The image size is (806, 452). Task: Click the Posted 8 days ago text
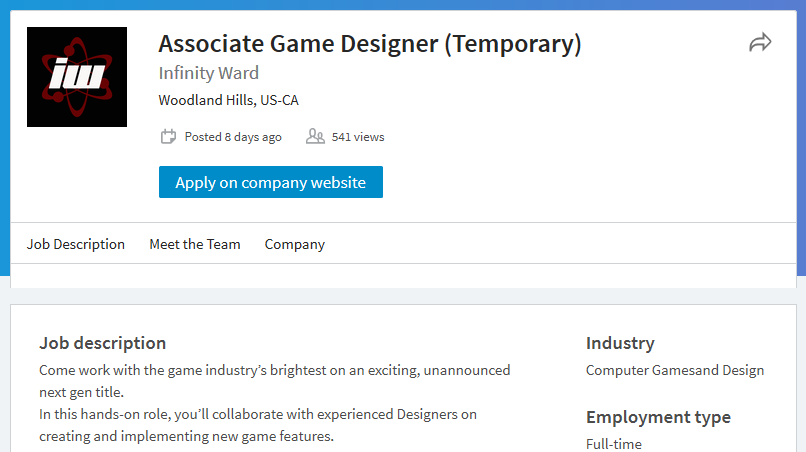(x=233, y=137)
